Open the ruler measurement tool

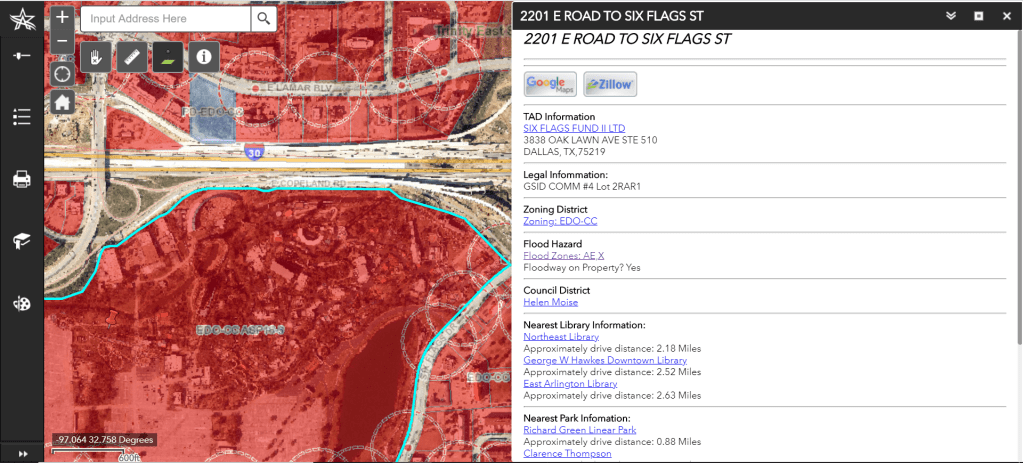point(132,56)
